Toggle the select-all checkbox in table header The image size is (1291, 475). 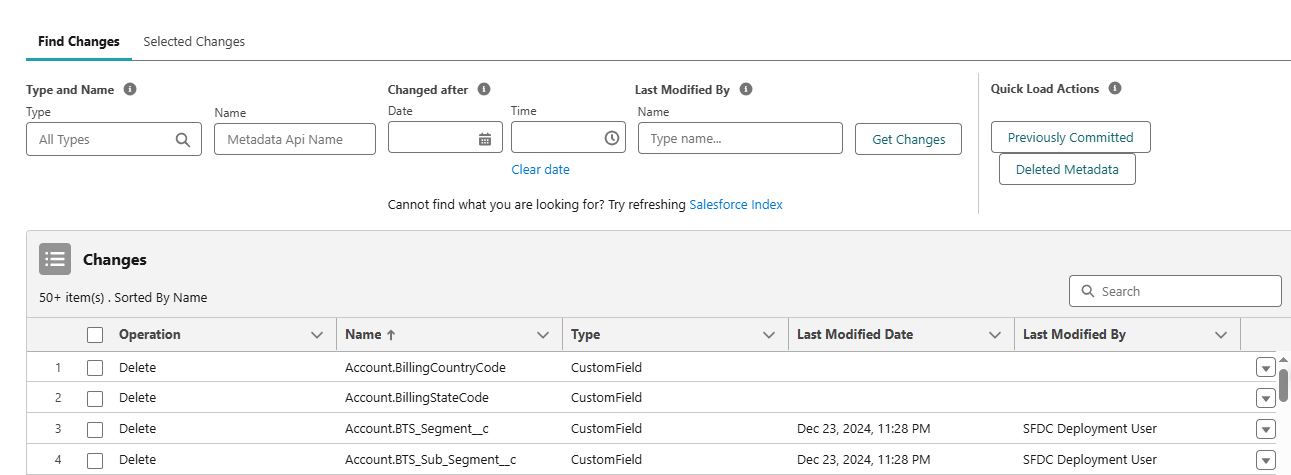(x=95, y=335)
